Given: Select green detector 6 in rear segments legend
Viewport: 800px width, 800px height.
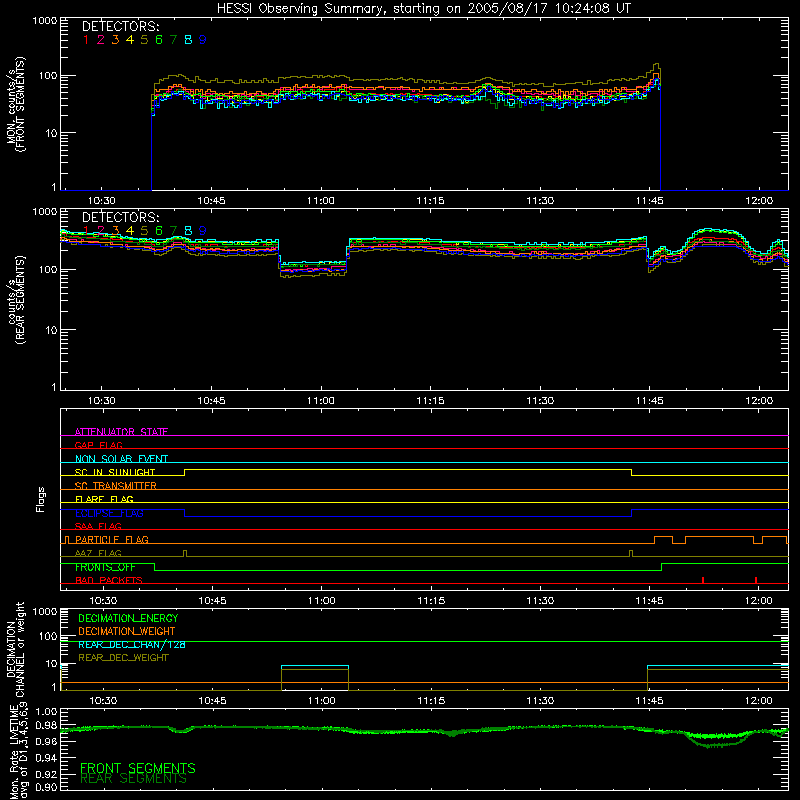Looking at the screenshot, I should click(x=159, y=231).
